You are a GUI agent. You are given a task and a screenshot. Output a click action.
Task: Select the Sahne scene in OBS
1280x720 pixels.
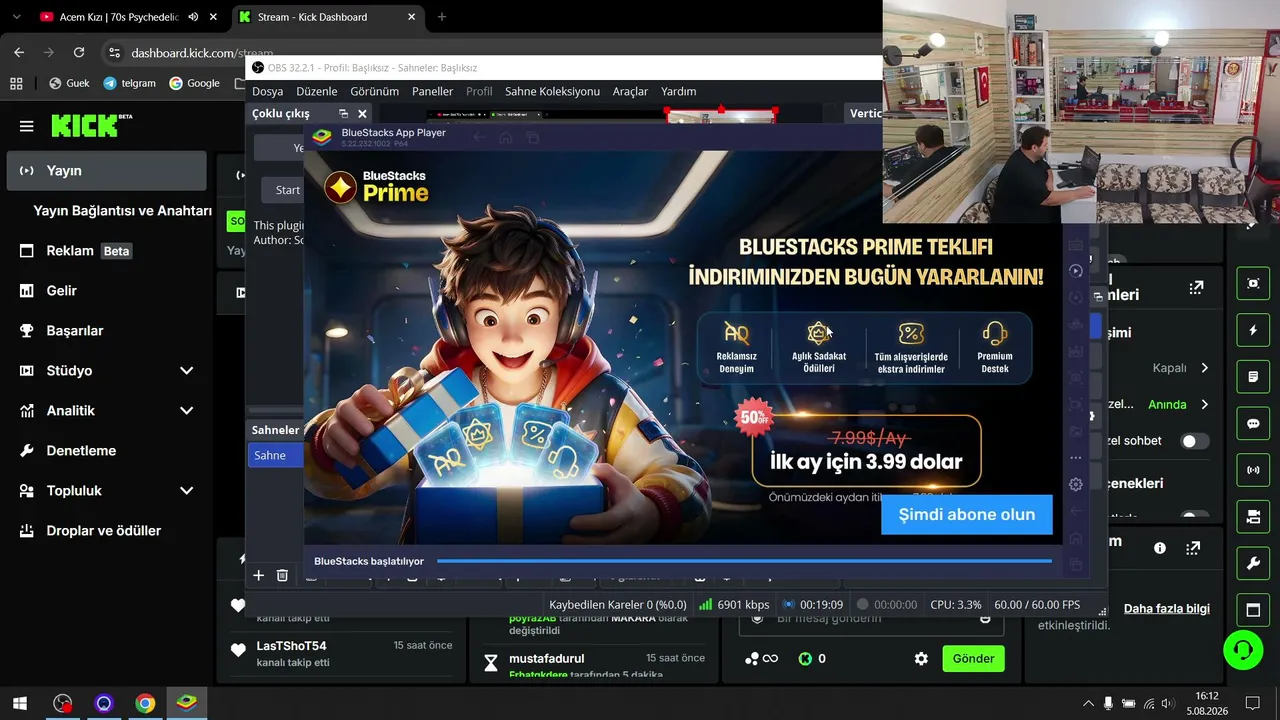tap(276, 455)
